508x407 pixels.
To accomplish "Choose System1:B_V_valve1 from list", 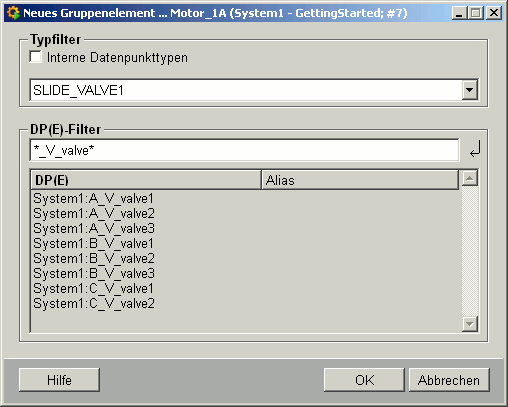I will (x=93, y=243).
